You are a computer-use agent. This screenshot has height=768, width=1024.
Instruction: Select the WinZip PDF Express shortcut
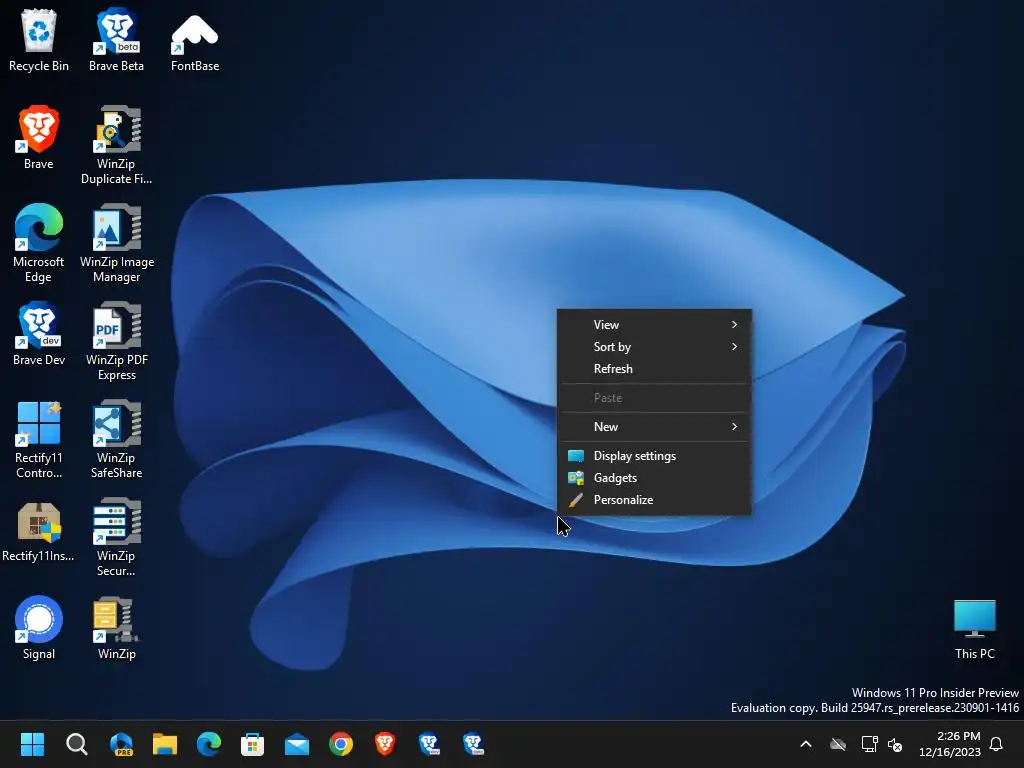[117, 341]
